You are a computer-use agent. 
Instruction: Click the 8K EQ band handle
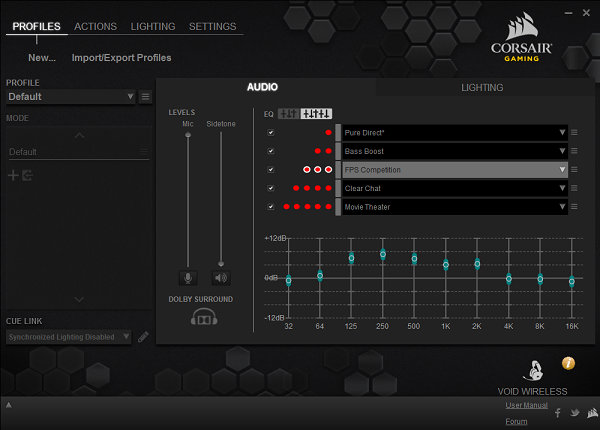(x=540, y=279)
